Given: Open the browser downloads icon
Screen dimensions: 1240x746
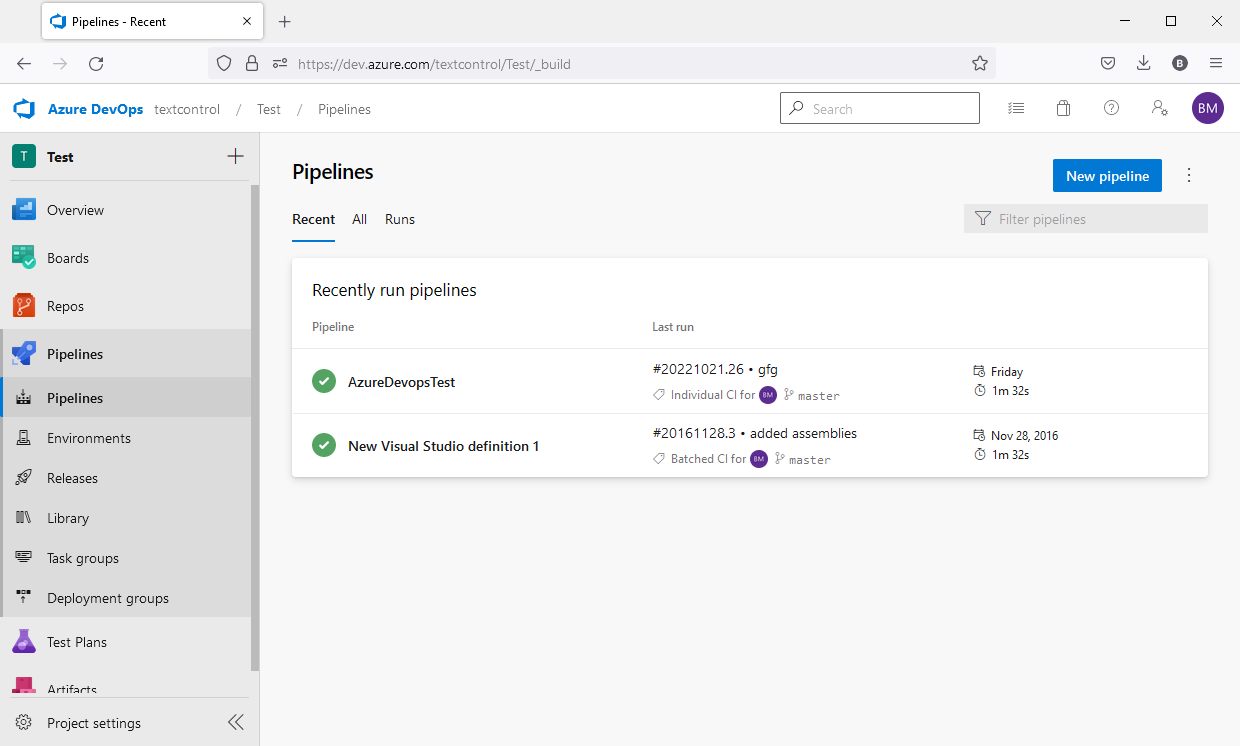Looking at the screenshot, I should 1144,63.
